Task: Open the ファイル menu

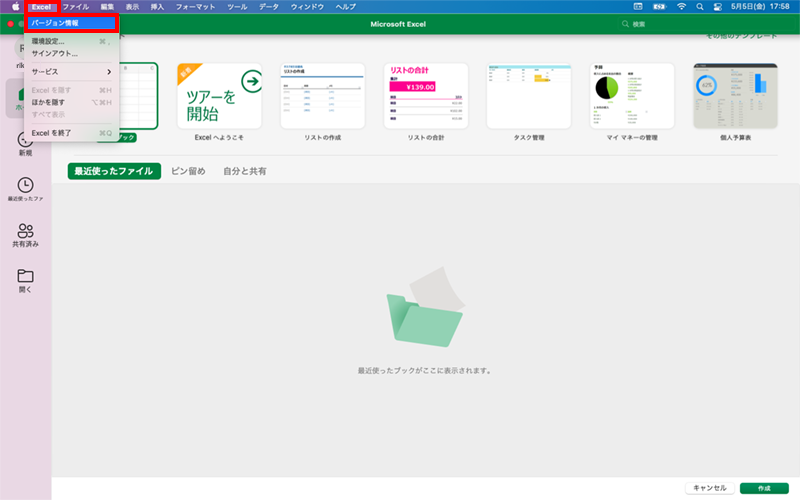Action: pos(76,7)
